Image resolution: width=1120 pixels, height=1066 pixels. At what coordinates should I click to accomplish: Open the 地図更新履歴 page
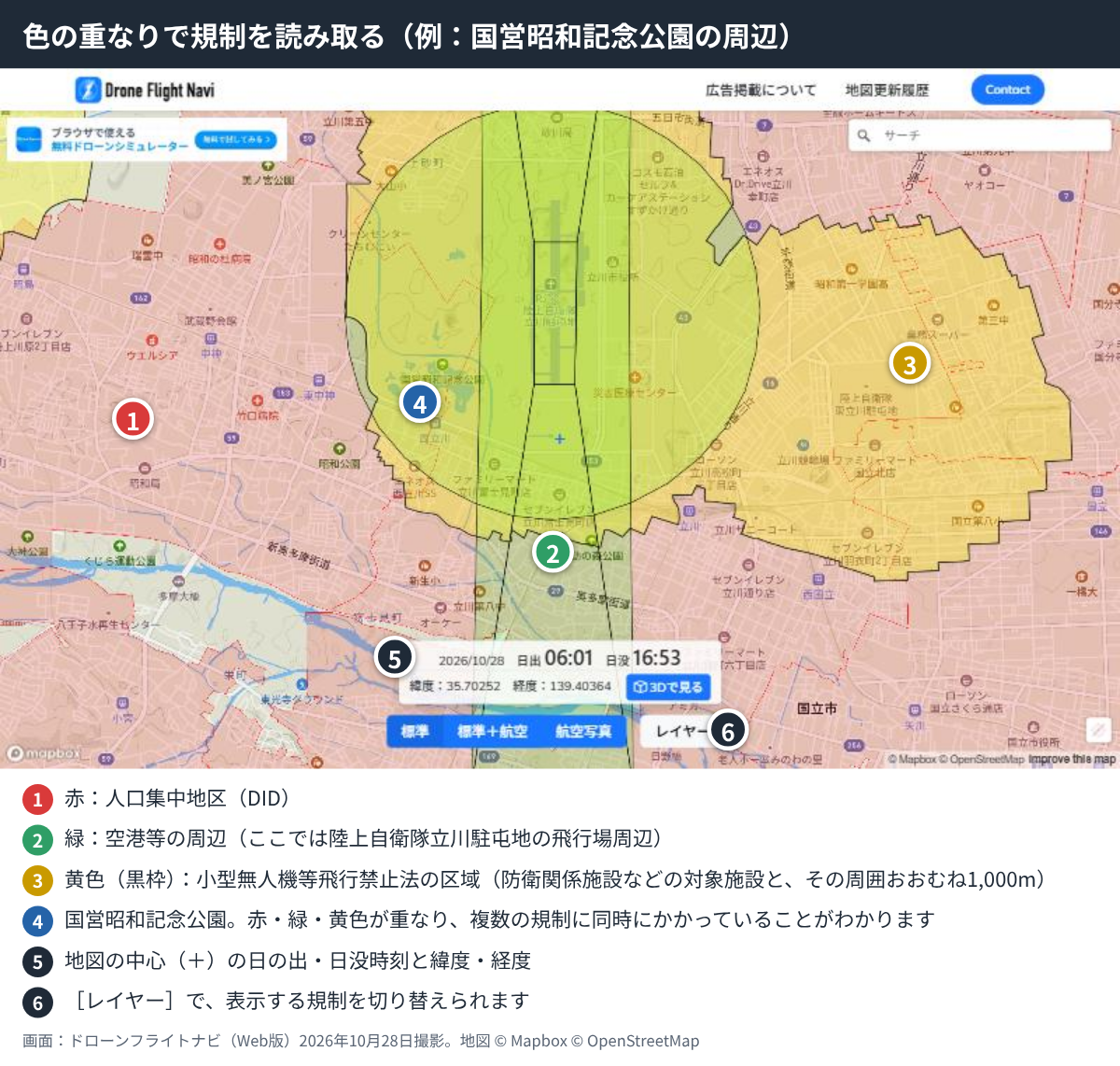[887, 90]
